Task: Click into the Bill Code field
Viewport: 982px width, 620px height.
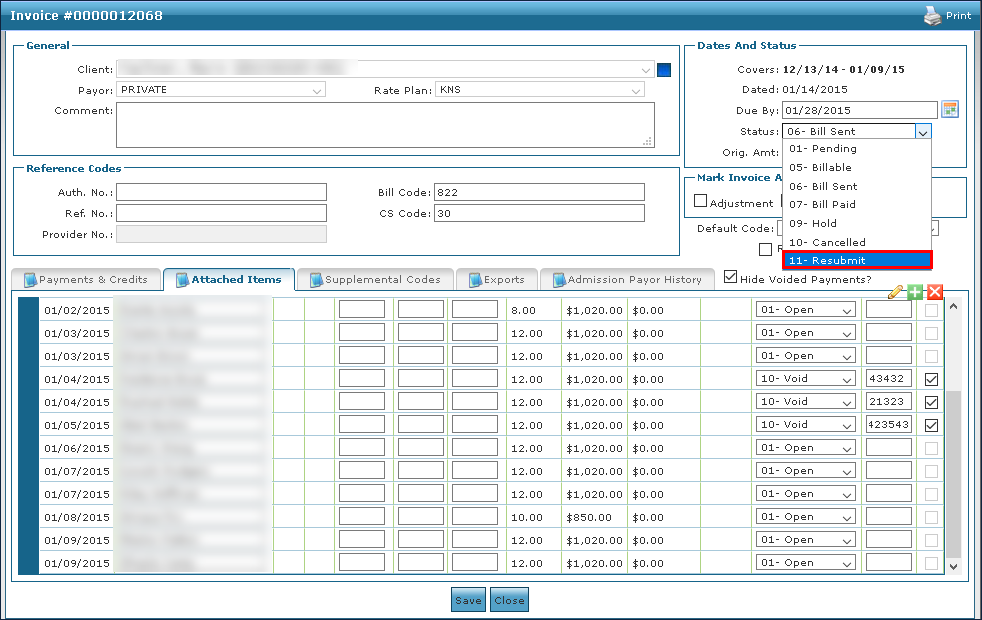Action: [x=539, y=192]
